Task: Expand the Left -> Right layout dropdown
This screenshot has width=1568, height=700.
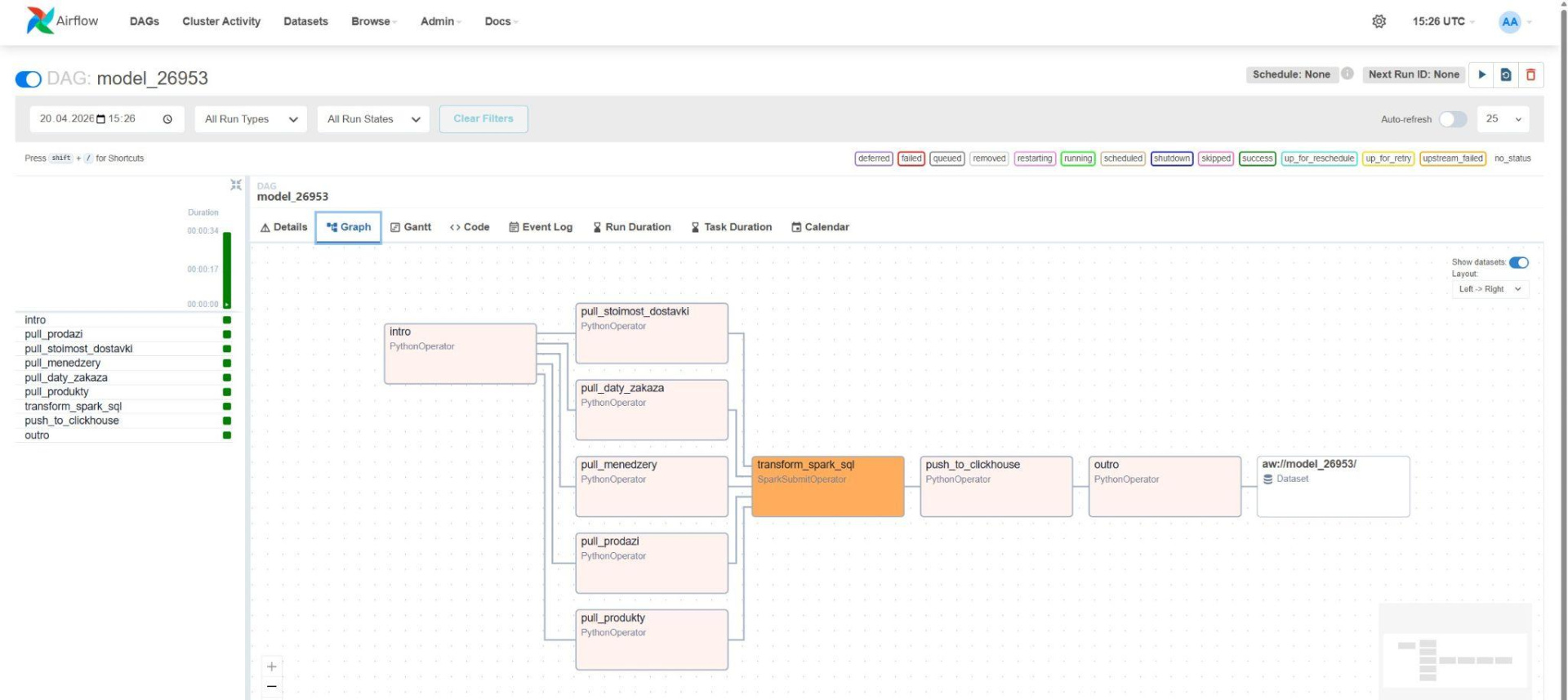Action: tap(1490, 289)
